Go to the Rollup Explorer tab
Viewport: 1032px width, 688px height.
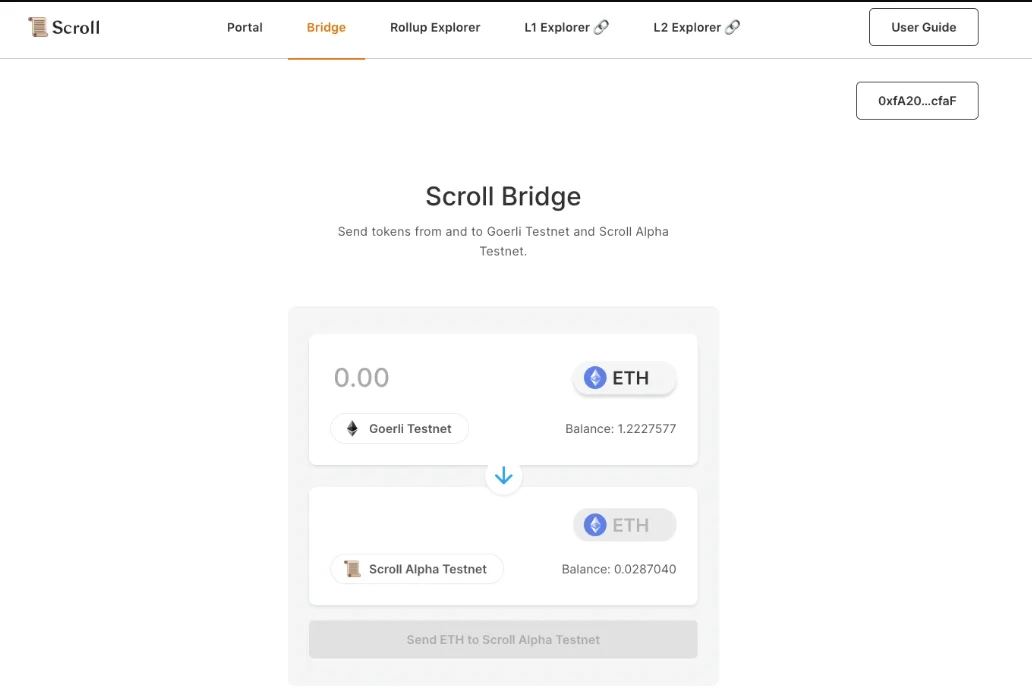pos(435,28)
